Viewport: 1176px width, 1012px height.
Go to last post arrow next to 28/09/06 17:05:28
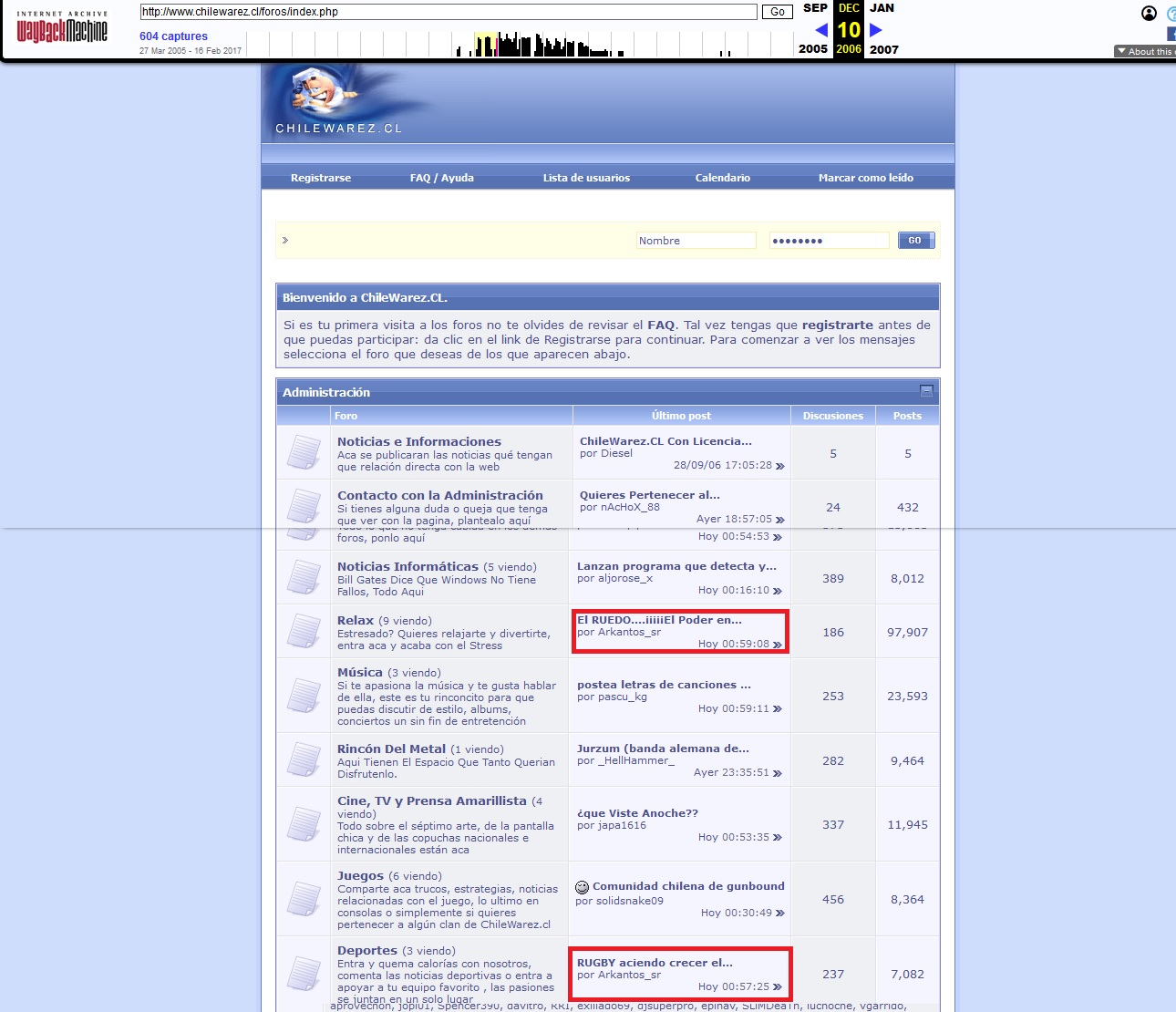(779, 466)
